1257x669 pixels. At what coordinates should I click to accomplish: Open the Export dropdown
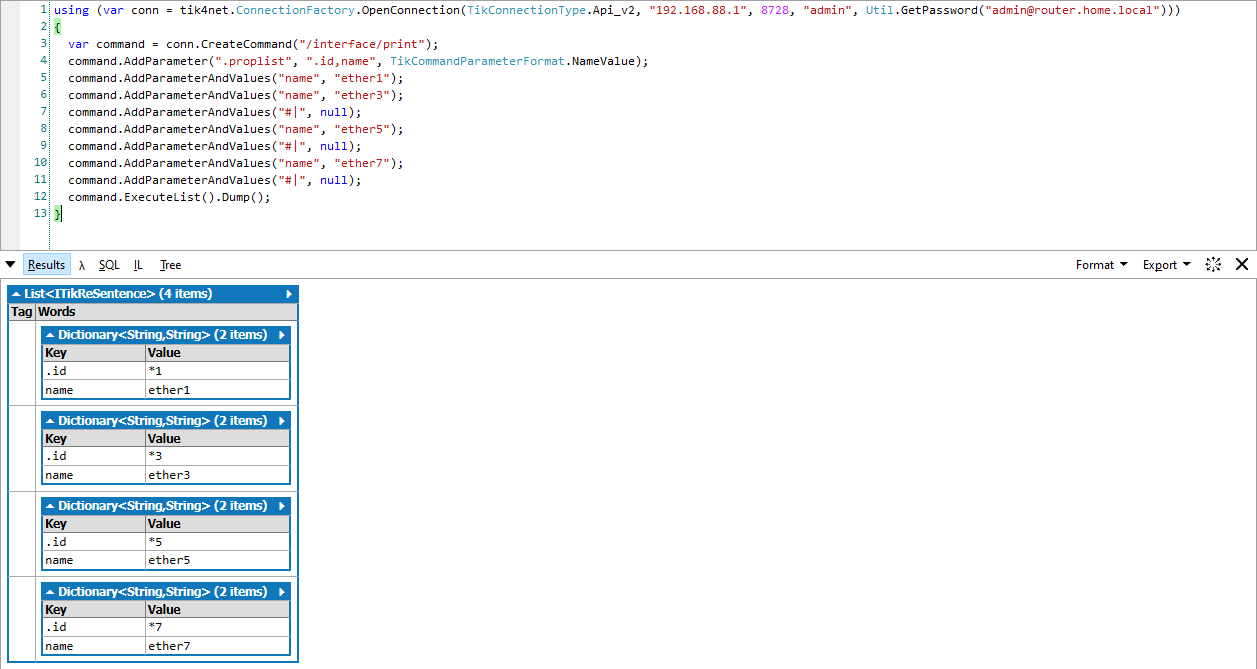(1164, 264)
